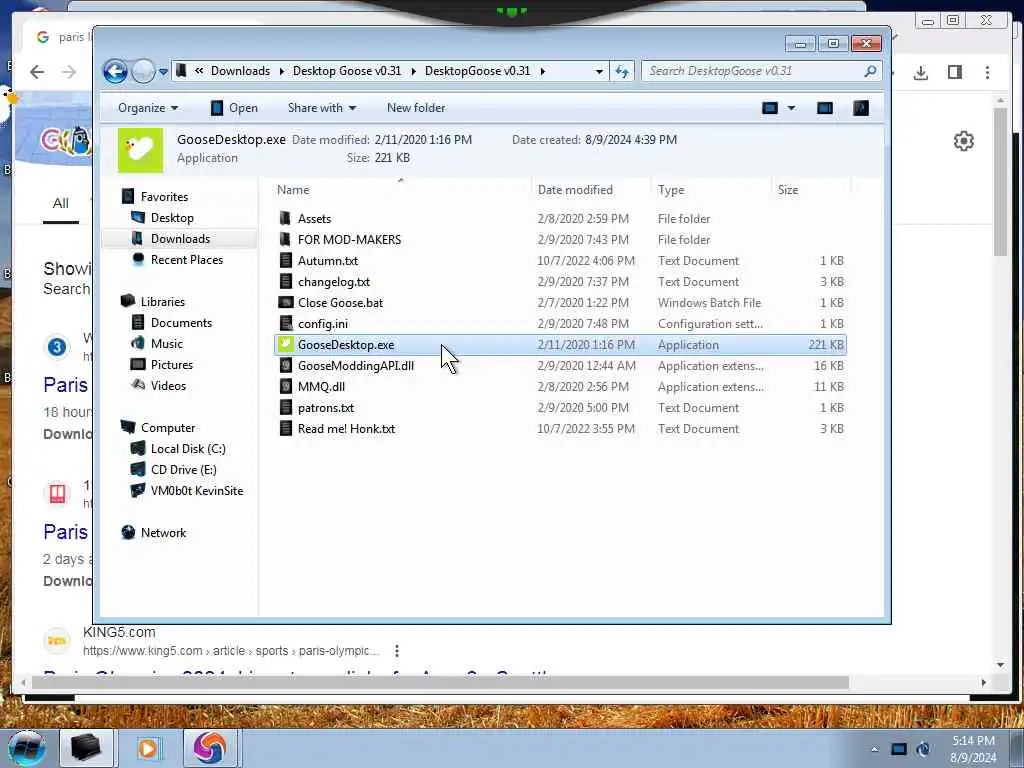Select the Assets folder icon

pos(285,219)
